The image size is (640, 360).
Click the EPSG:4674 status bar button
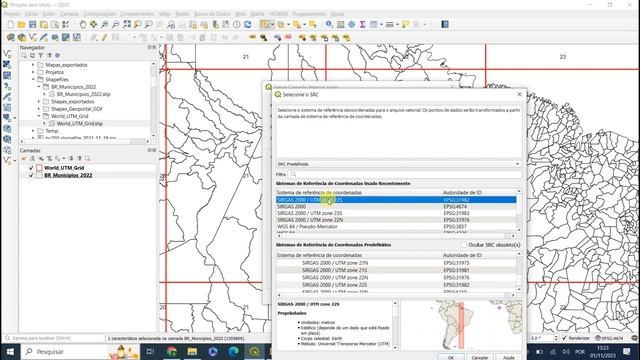(609, 338)
